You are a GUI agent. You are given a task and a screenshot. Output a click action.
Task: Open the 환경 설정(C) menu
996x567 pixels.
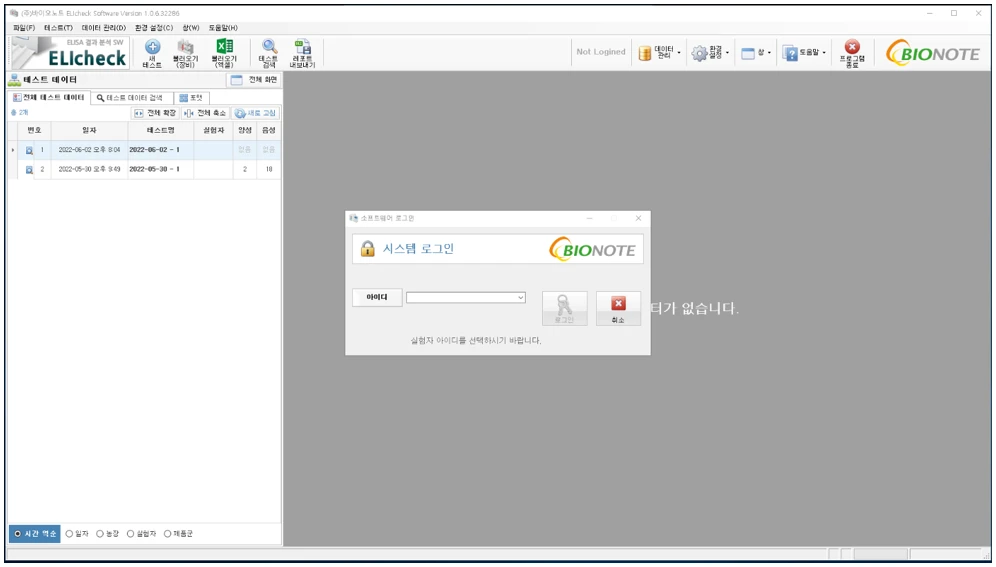tap(154, 28)
